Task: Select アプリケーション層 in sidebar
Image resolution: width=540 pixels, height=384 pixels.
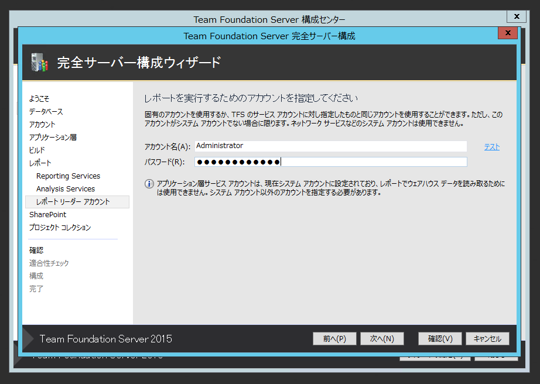Action: click(x=53, y=137)
